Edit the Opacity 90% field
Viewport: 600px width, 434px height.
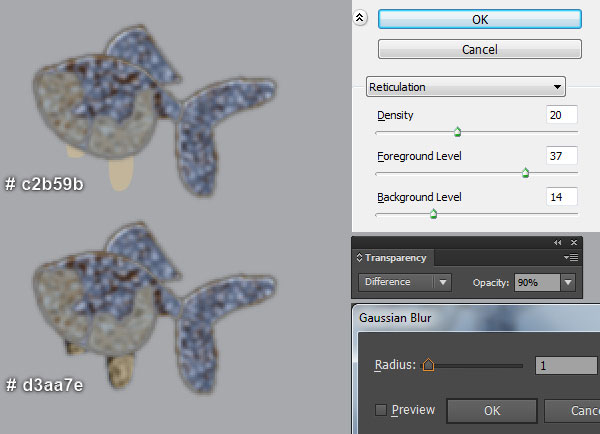tap(537, 282)
